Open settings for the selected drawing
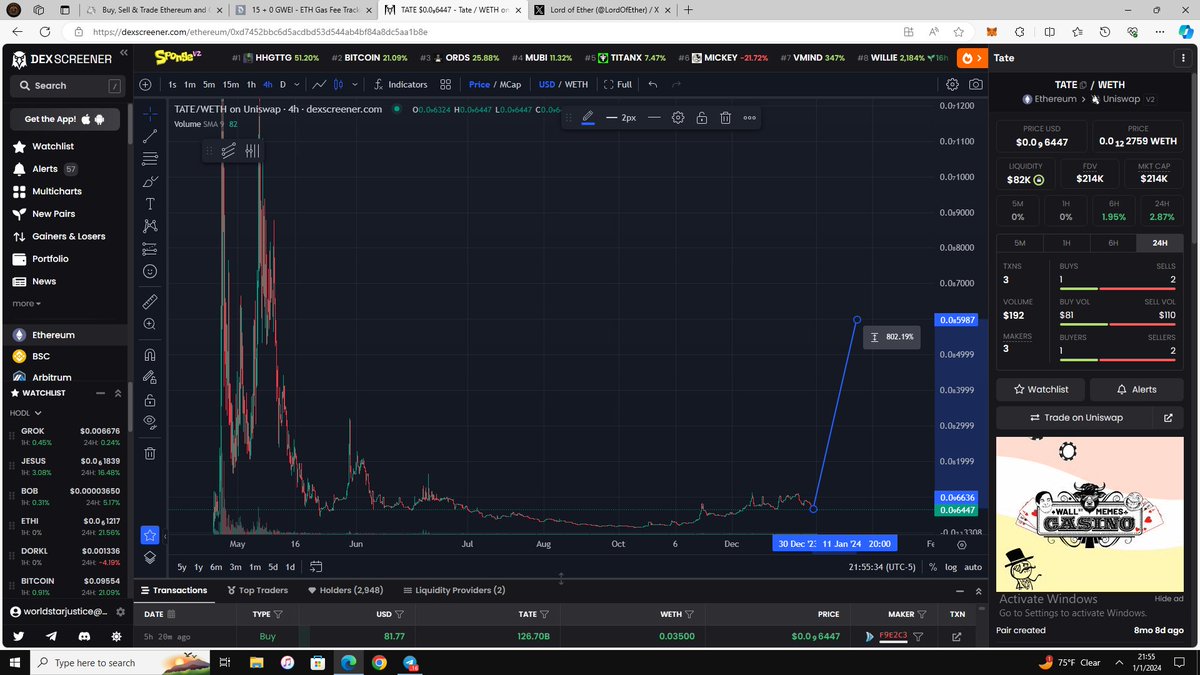The image size is (1200, 675). [678, 117]
